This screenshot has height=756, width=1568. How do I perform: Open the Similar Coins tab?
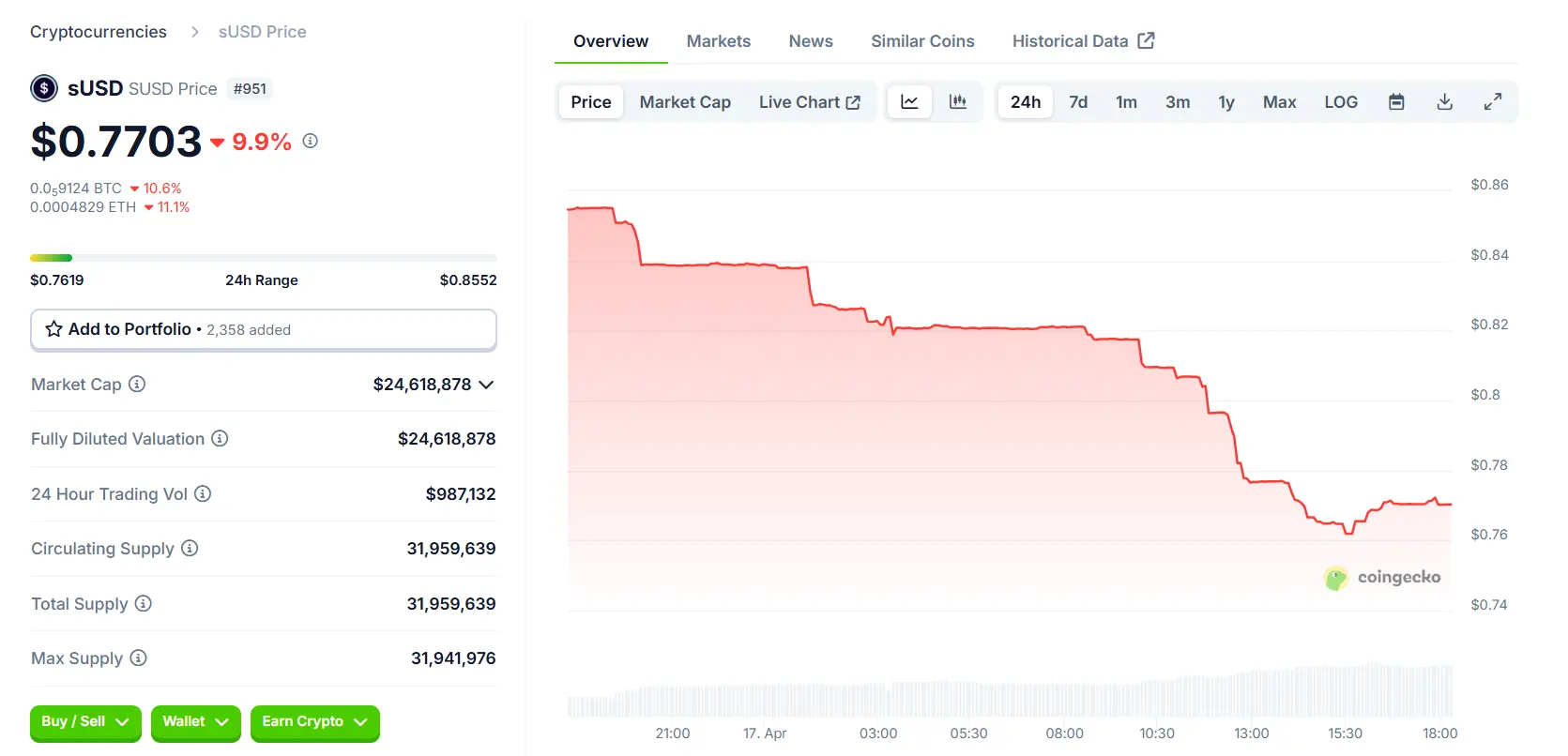point(922,41)
